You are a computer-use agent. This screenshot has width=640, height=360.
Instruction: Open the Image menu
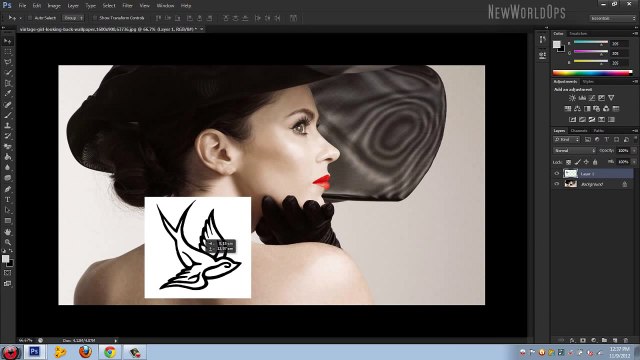click(x=54, y=6)
